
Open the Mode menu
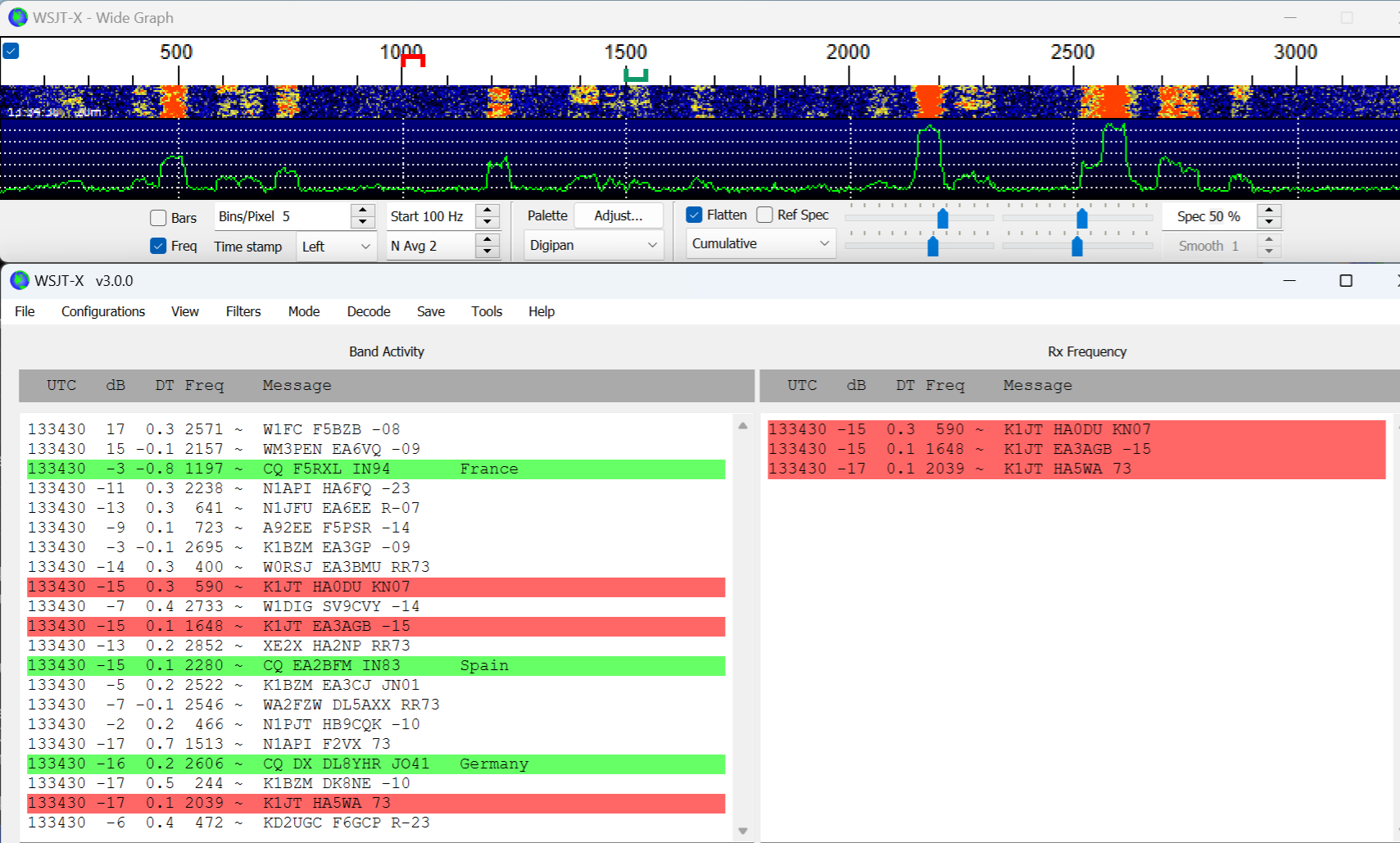304,311
